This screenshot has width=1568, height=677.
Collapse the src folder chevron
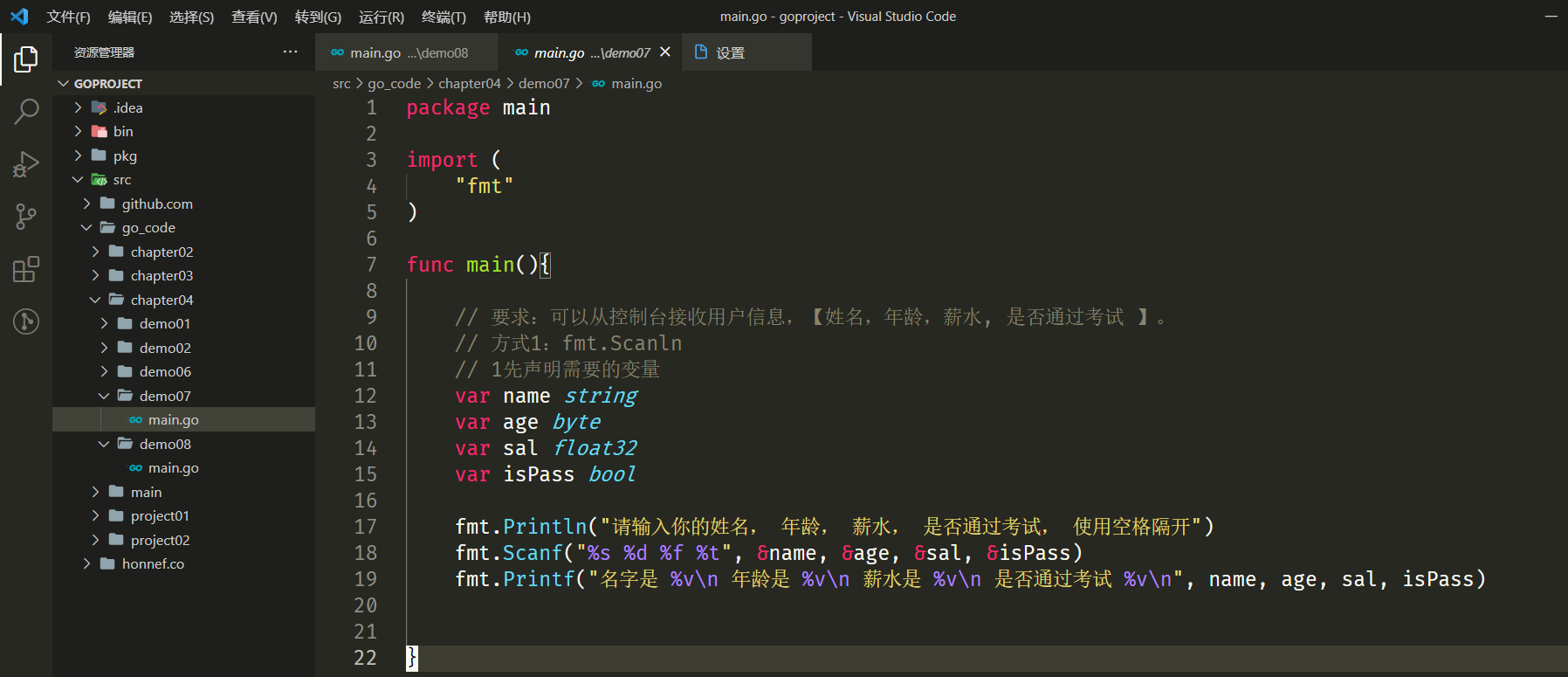[x=78, y=180]
